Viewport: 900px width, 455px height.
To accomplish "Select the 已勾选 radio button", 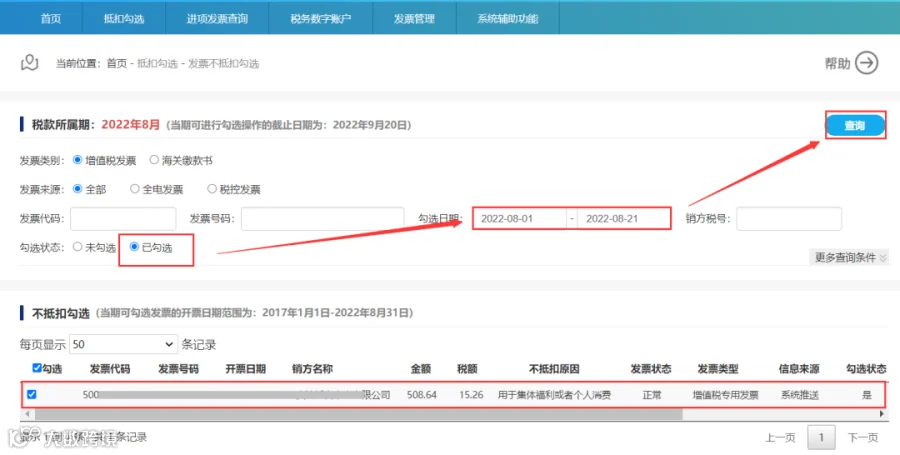I will click(x=134, y=247).
